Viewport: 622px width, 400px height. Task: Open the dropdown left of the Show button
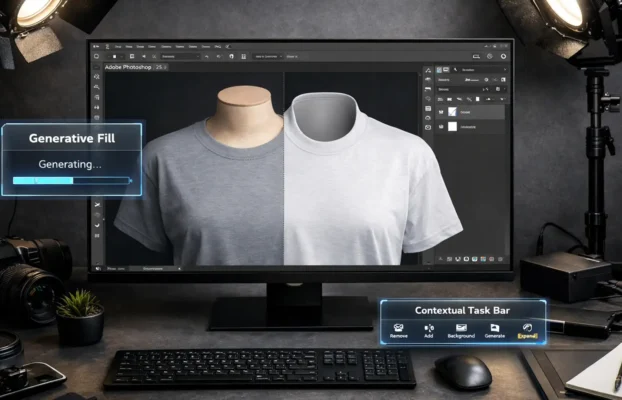tap(269, 57)
